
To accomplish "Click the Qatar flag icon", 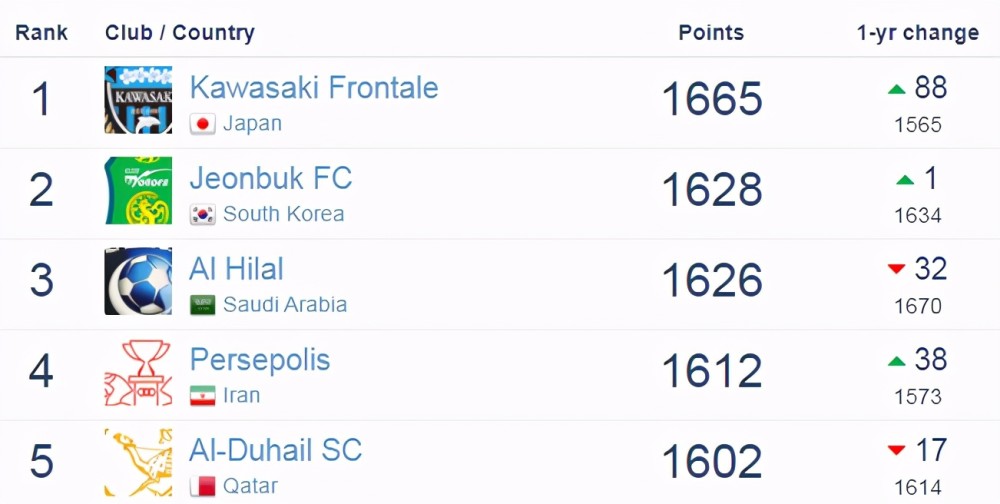I will coord(202,486).
